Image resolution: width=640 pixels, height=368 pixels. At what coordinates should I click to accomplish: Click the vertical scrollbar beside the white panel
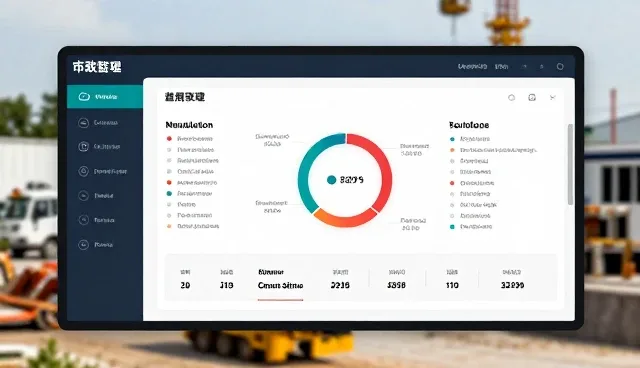click(x=570, y=164)
